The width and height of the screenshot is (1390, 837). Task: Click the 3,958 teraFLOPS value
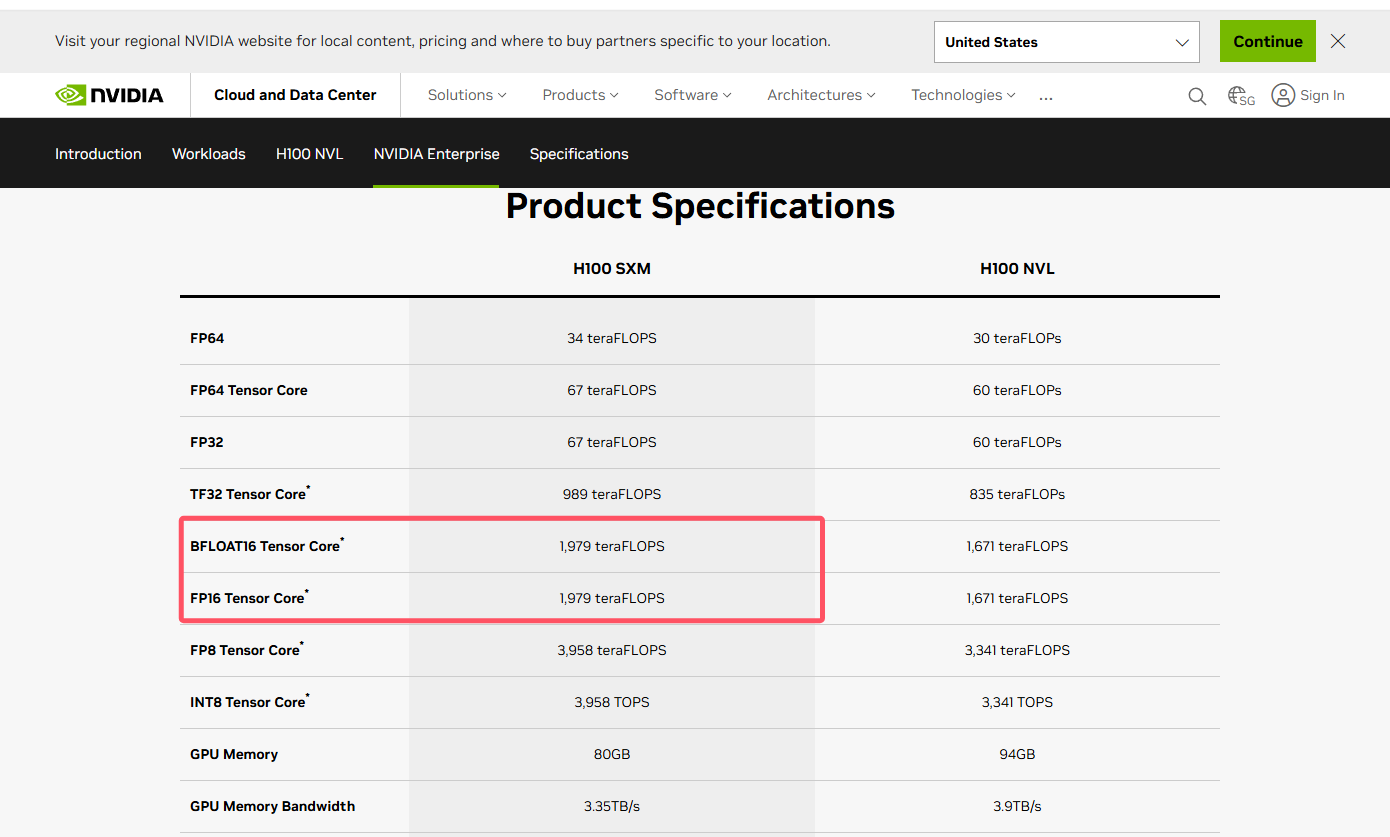coord(612,650)
